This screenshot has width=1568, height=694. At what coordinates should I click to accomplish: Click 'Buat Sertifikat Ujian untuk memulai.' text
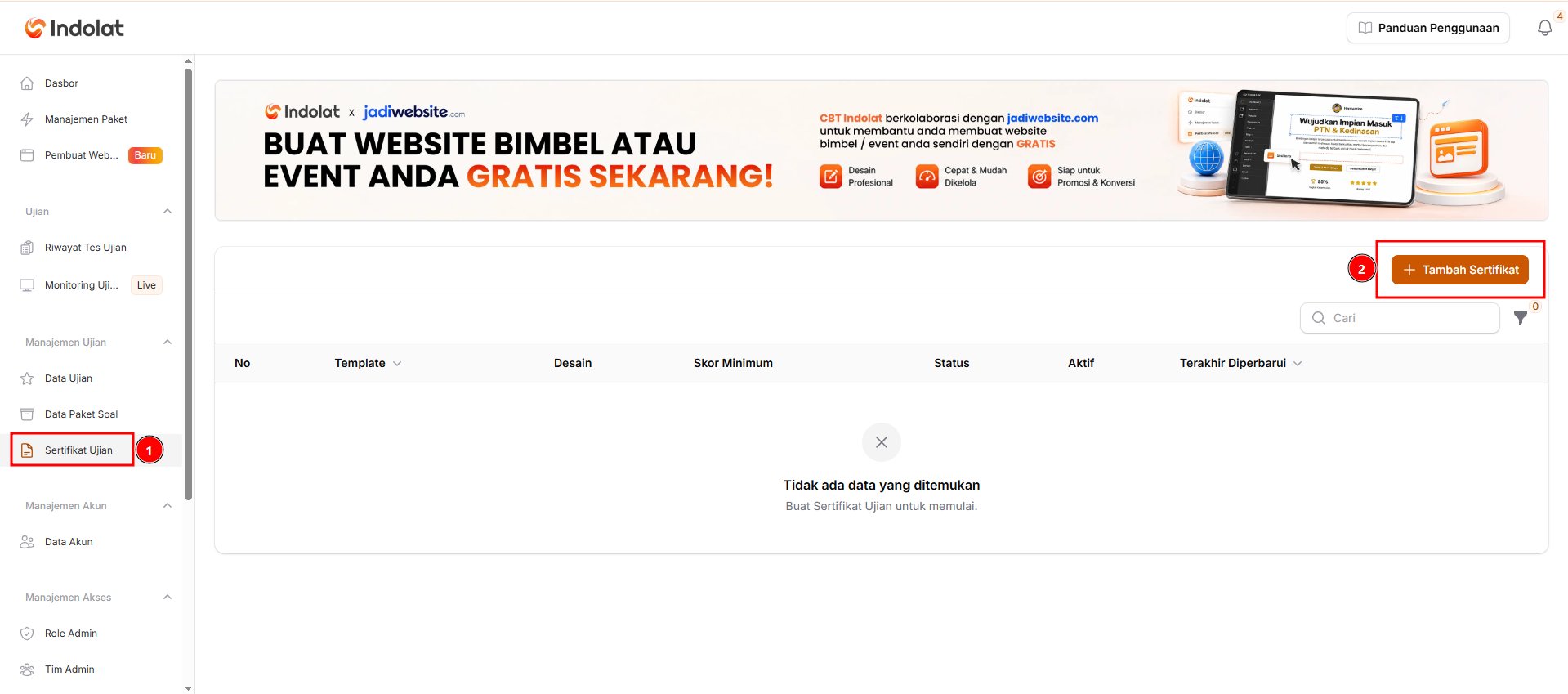click(x=882, y=506)
